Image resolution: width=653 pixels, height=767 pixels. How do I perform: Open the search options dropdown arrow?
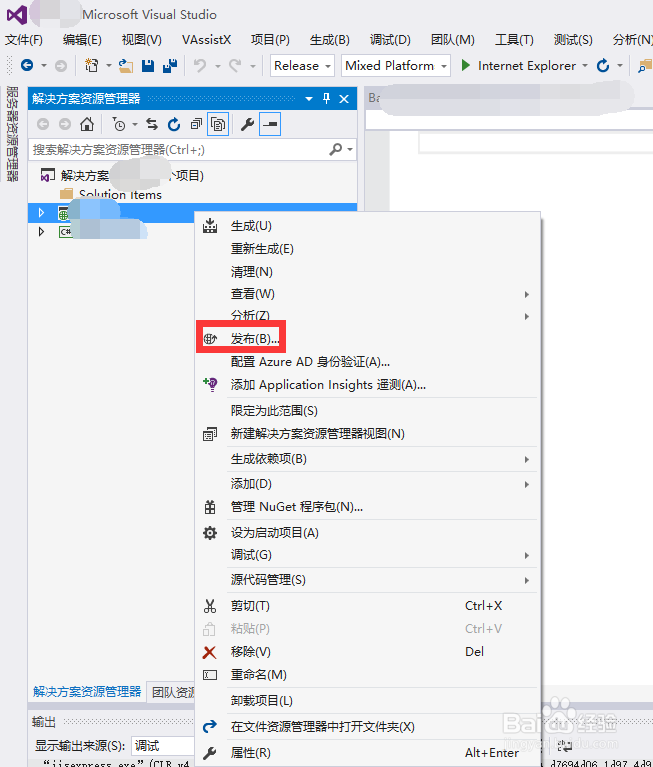click(350, 149)
